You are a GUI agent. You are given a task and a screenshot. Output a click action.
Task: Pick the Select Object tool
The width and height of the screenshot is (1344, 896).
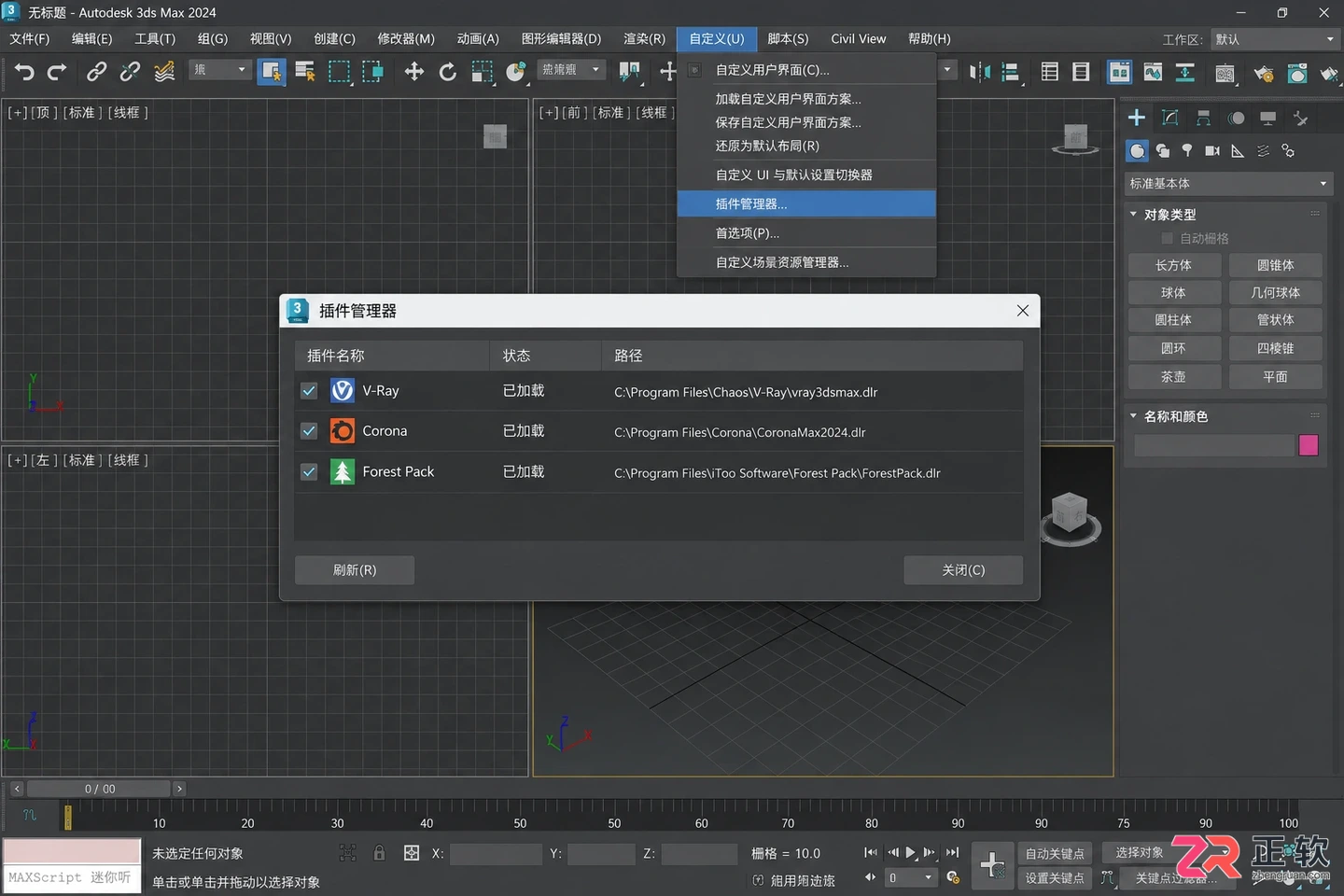pyautogui.click(x=272, y=72)
